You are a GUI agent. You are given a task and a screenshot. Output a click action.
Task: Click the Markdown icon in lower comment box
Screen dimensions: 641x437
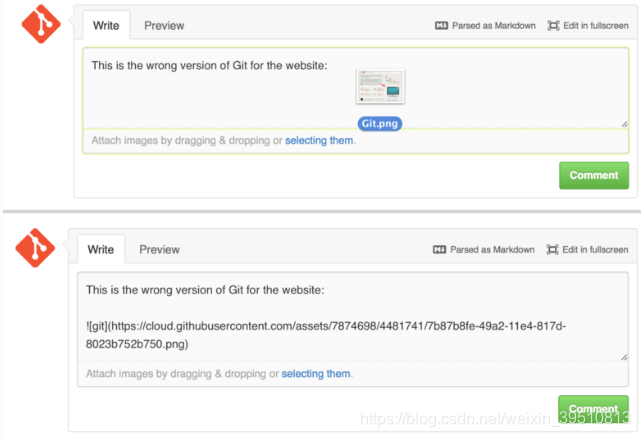(x=439, y=249)
